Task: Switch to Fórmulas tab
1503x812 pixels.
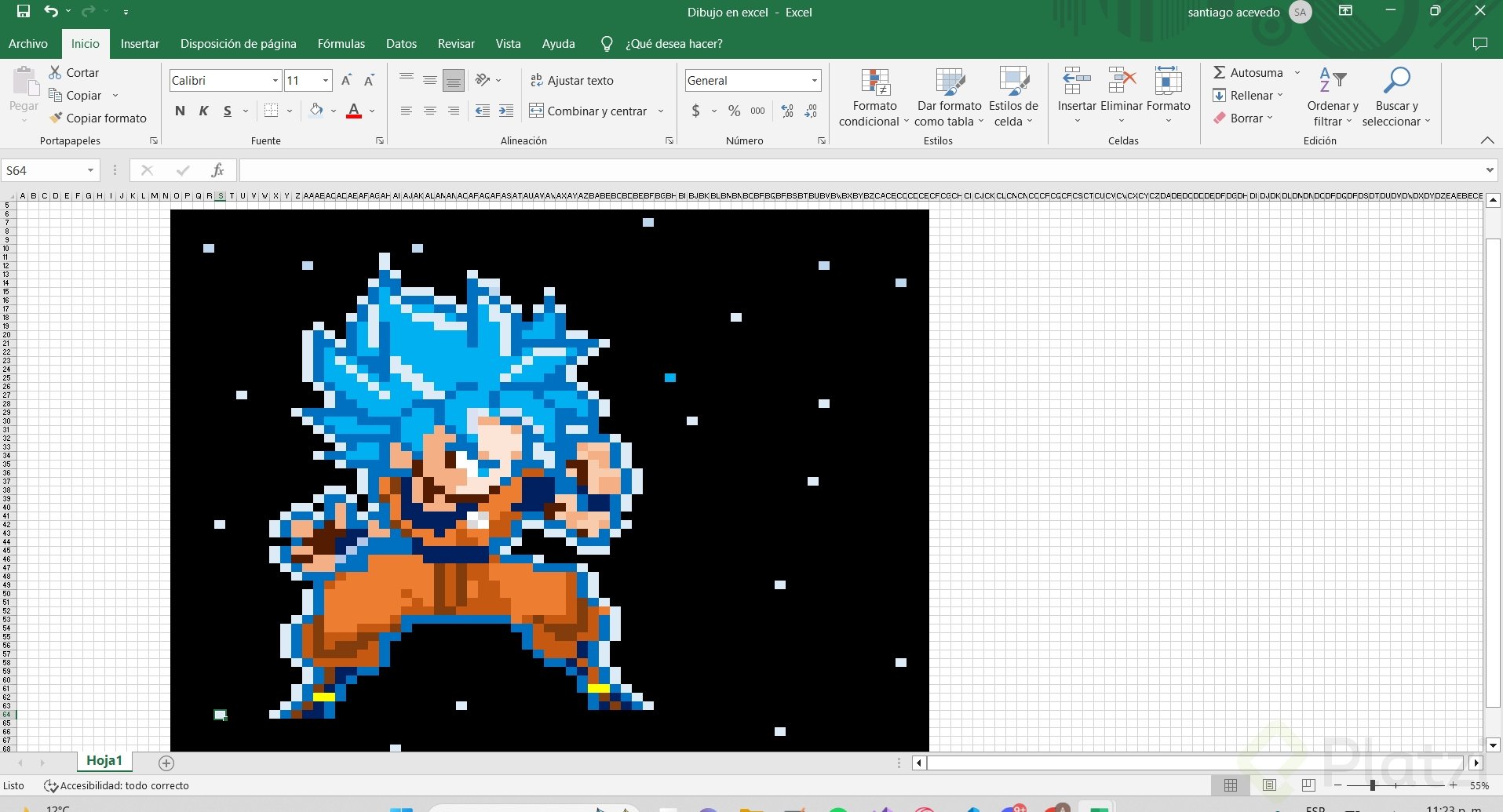Action: [341, 44]
